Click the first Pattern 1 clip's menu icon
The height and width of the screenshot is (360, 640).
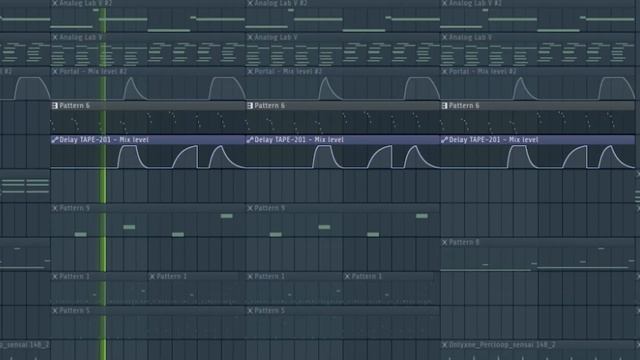tap(55, 276)
